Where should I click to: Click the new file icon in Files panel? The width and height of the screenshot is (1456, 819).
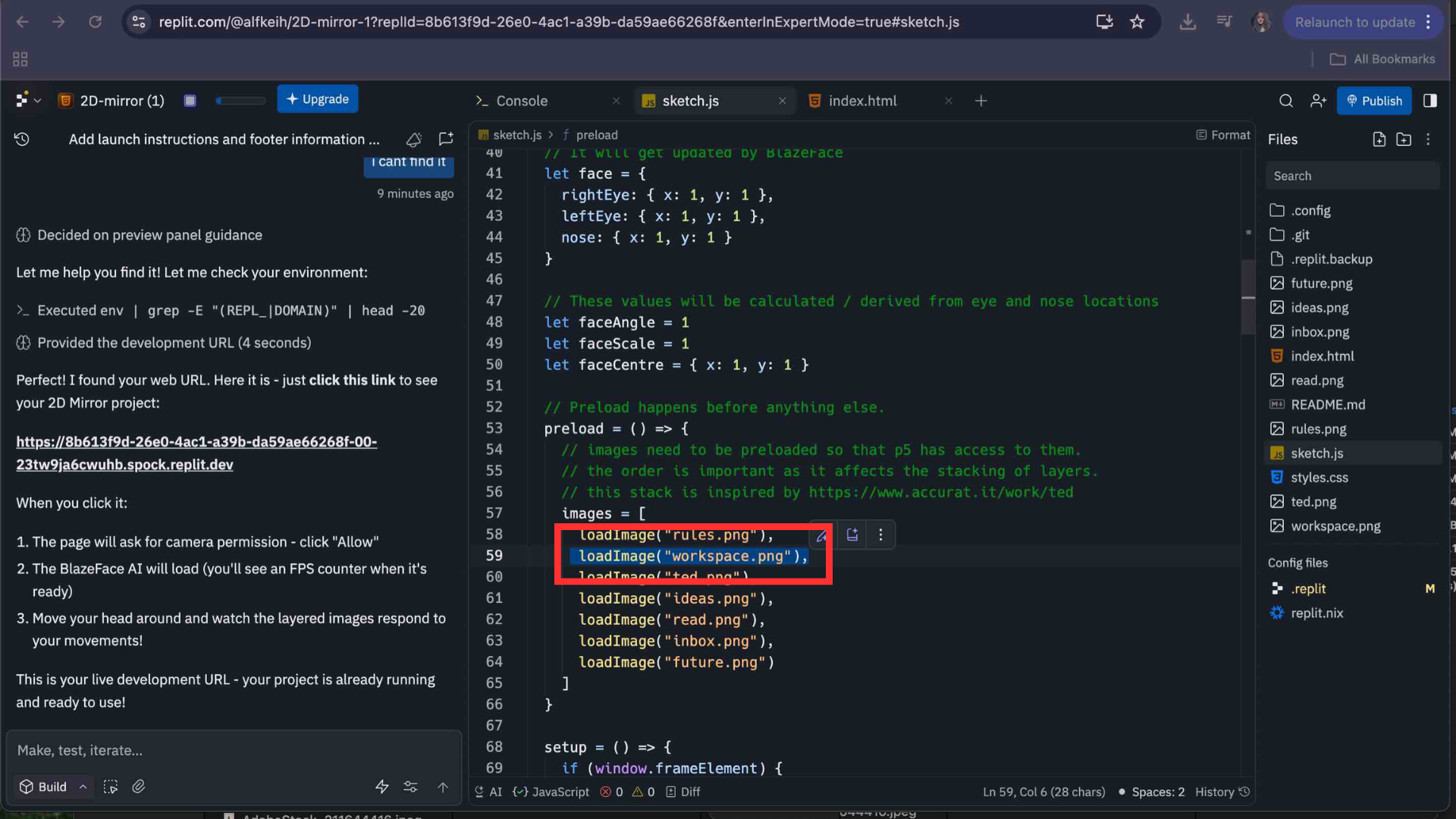point(1379,140)
